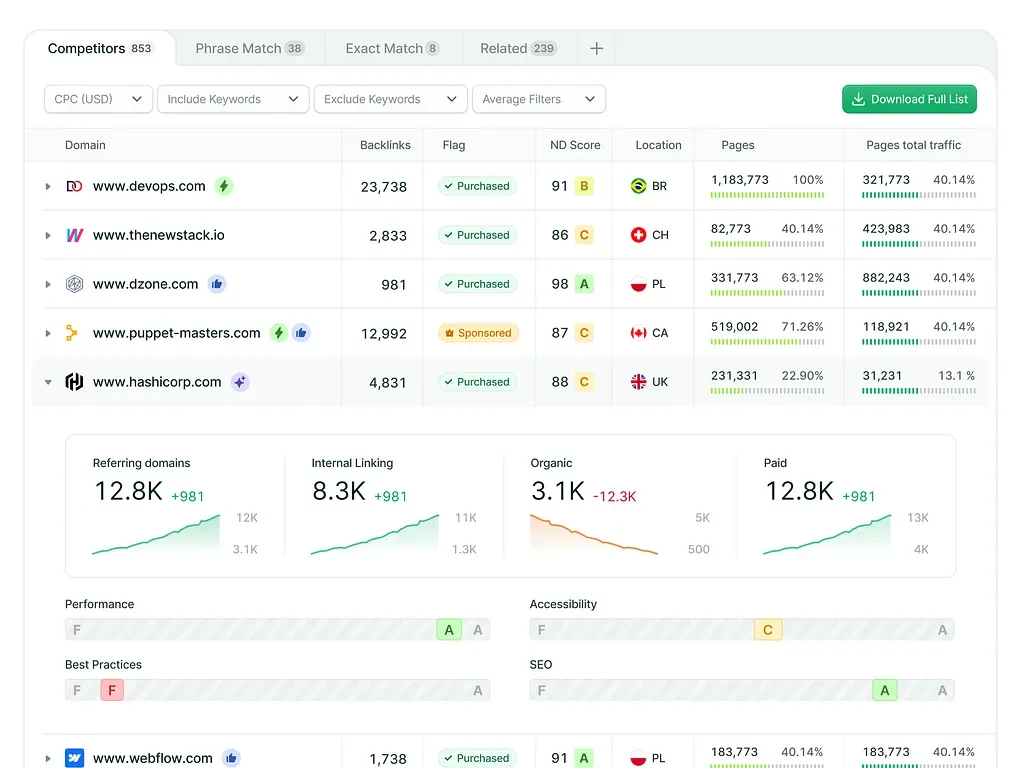Click the UK flag in the hashicorp.com row
1024x768 pixels.
(639, 382)
